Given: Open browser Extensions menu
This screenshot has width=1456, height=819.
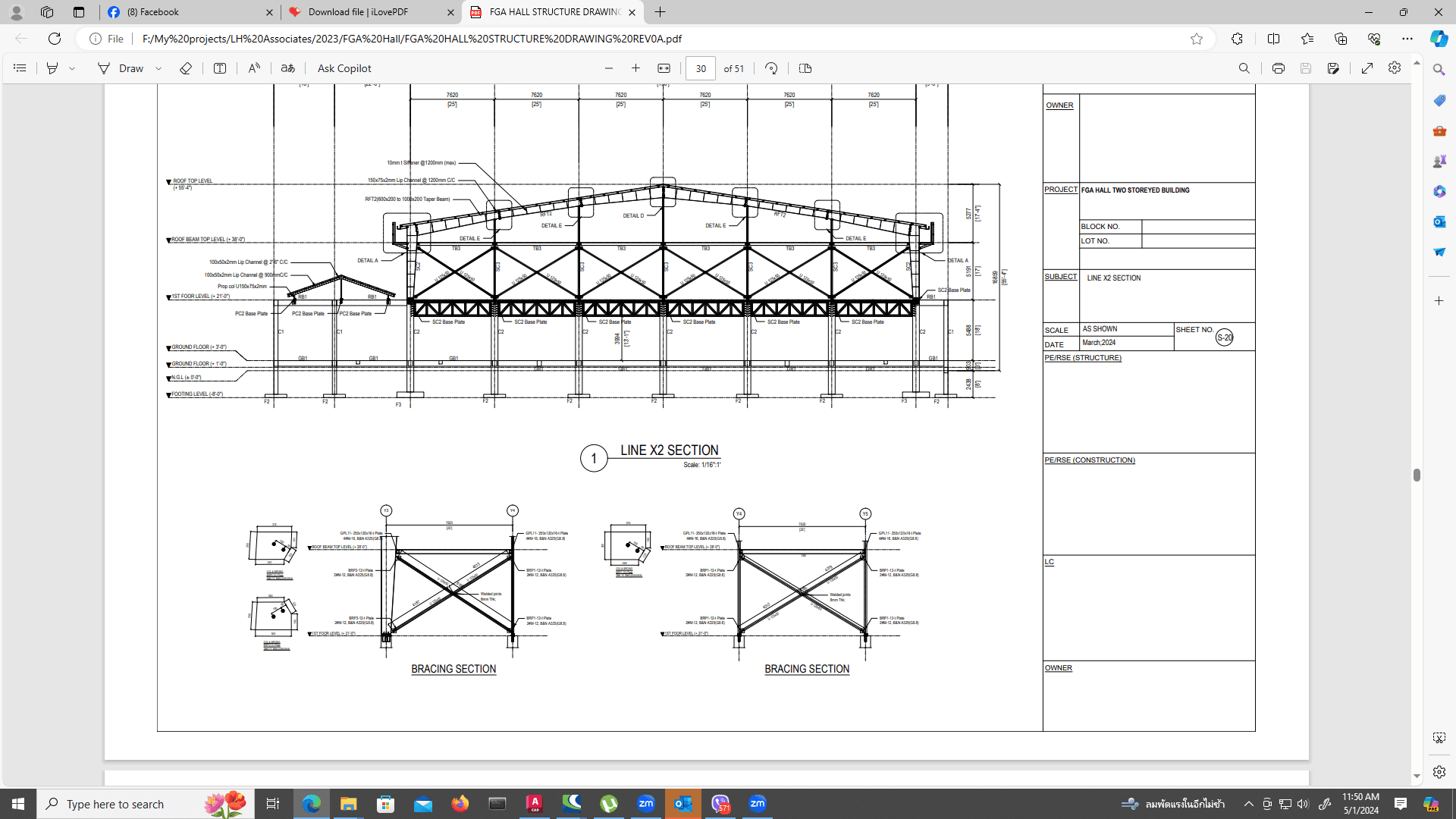Looking at the screenshot, I should (1237, 39).
